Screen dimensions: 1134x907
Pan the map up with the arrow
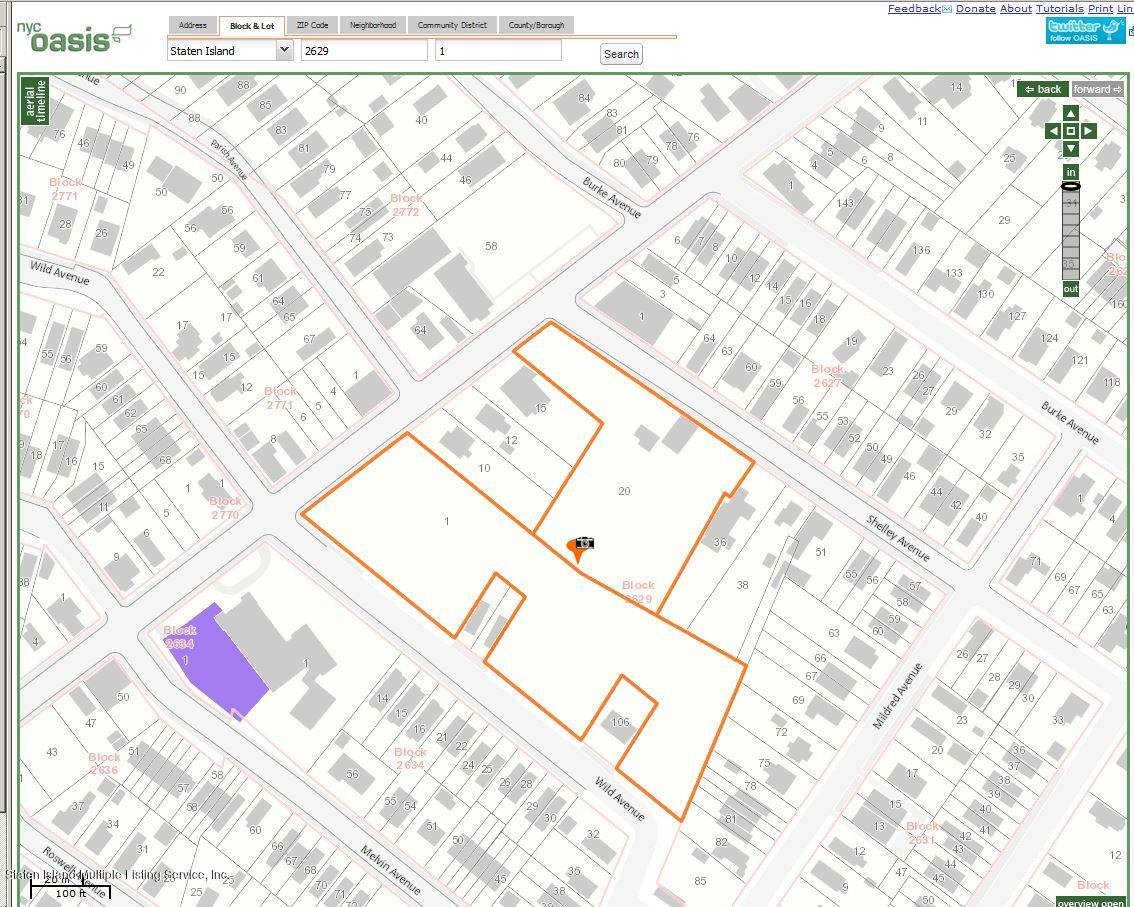tap(1070, 113)
